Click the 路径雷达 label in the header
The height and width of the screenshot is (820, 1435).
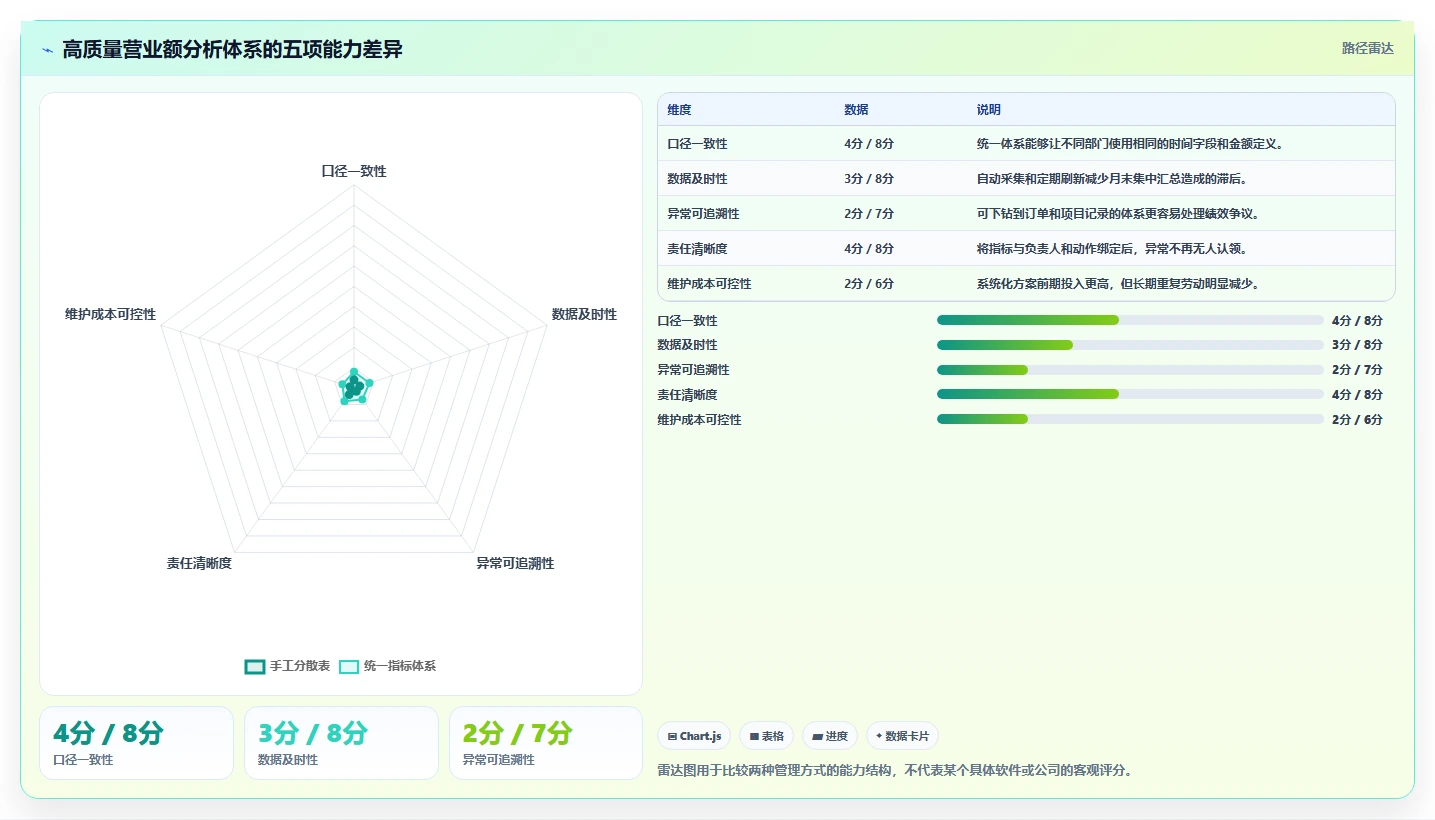click(1367, 48)
